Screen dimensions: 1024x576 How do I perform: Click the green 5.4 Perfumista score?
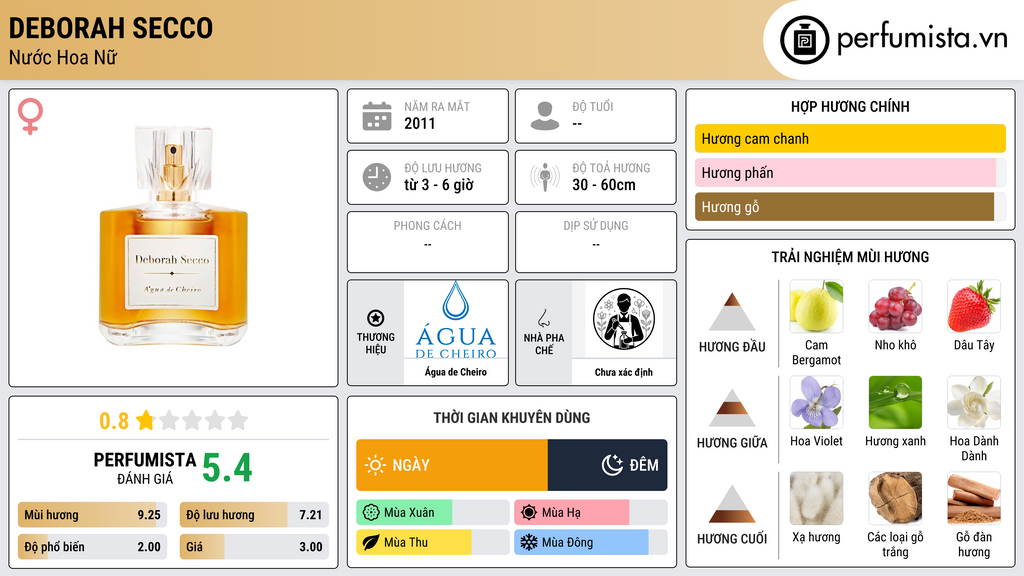pyautogui.click(x=227, y=468)
